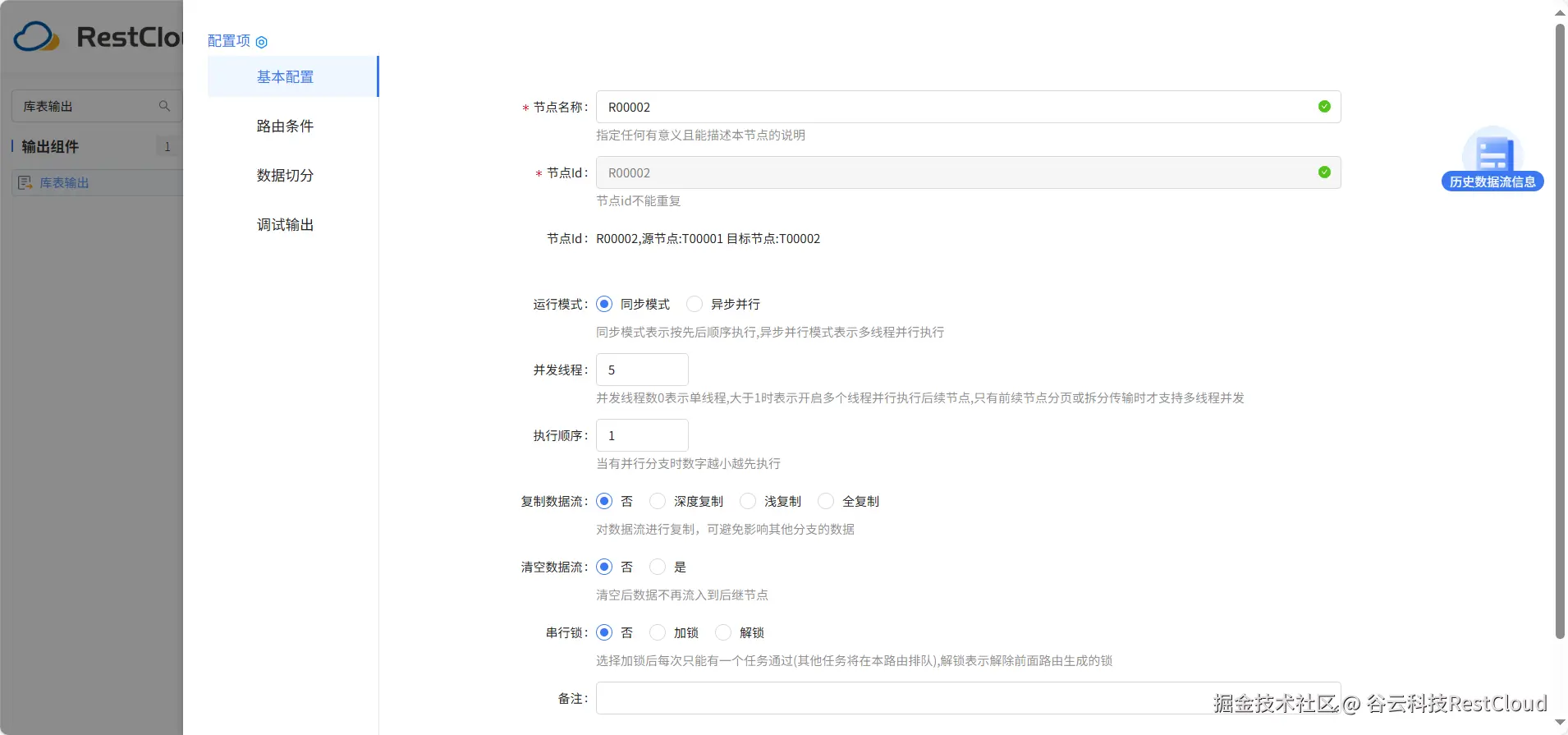This screenshot has width=1568, height=735.
Task: Click the 备注 text field
Action: pyautogui.click(x=969, y=698)
